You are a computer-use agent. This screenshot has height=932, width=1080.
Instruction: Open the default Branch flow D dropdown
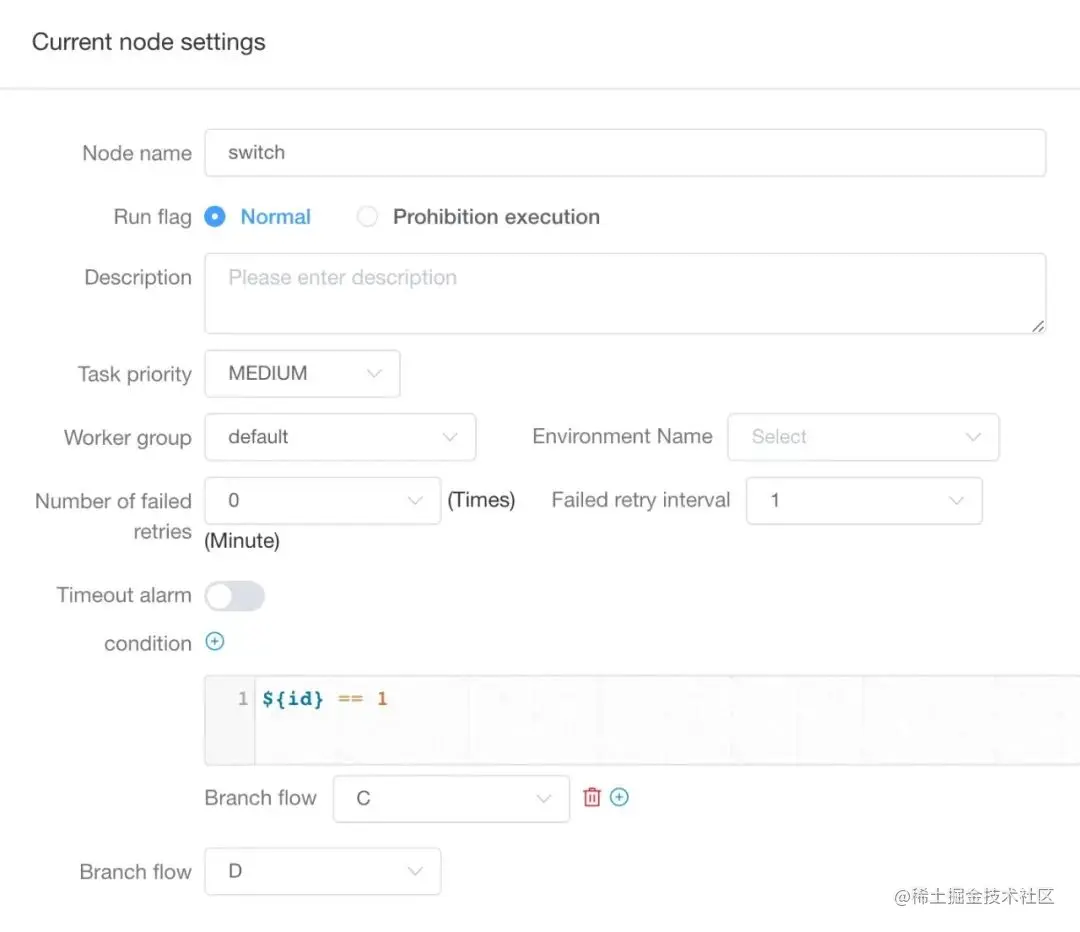322,871
